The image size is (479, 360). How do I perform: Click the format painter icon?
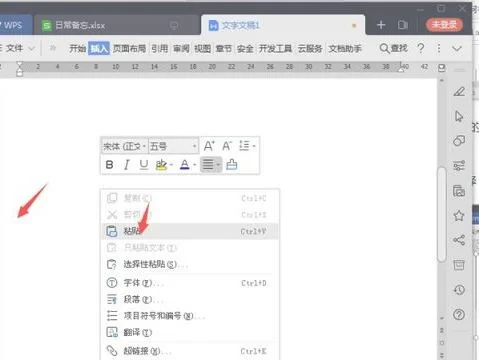pyautogui.click(x=232, y=164)
